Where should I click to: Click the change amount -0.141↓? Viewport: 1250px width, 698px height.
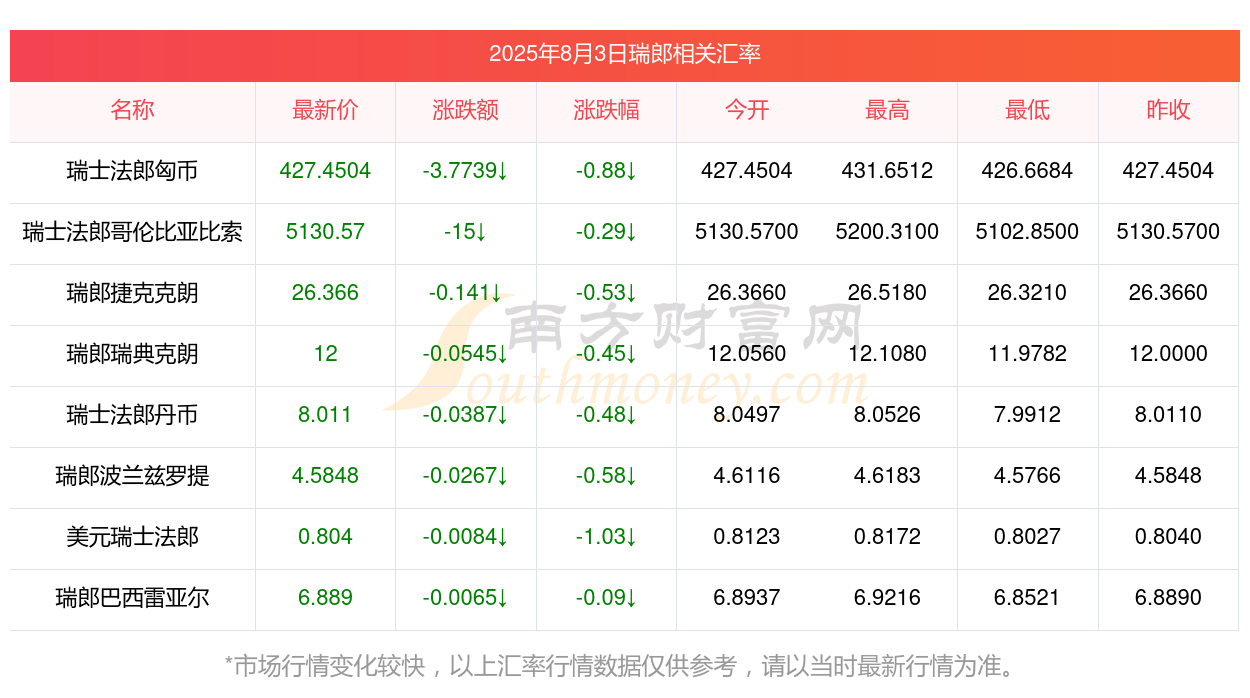pyautogui.click(x=466, y=293)
